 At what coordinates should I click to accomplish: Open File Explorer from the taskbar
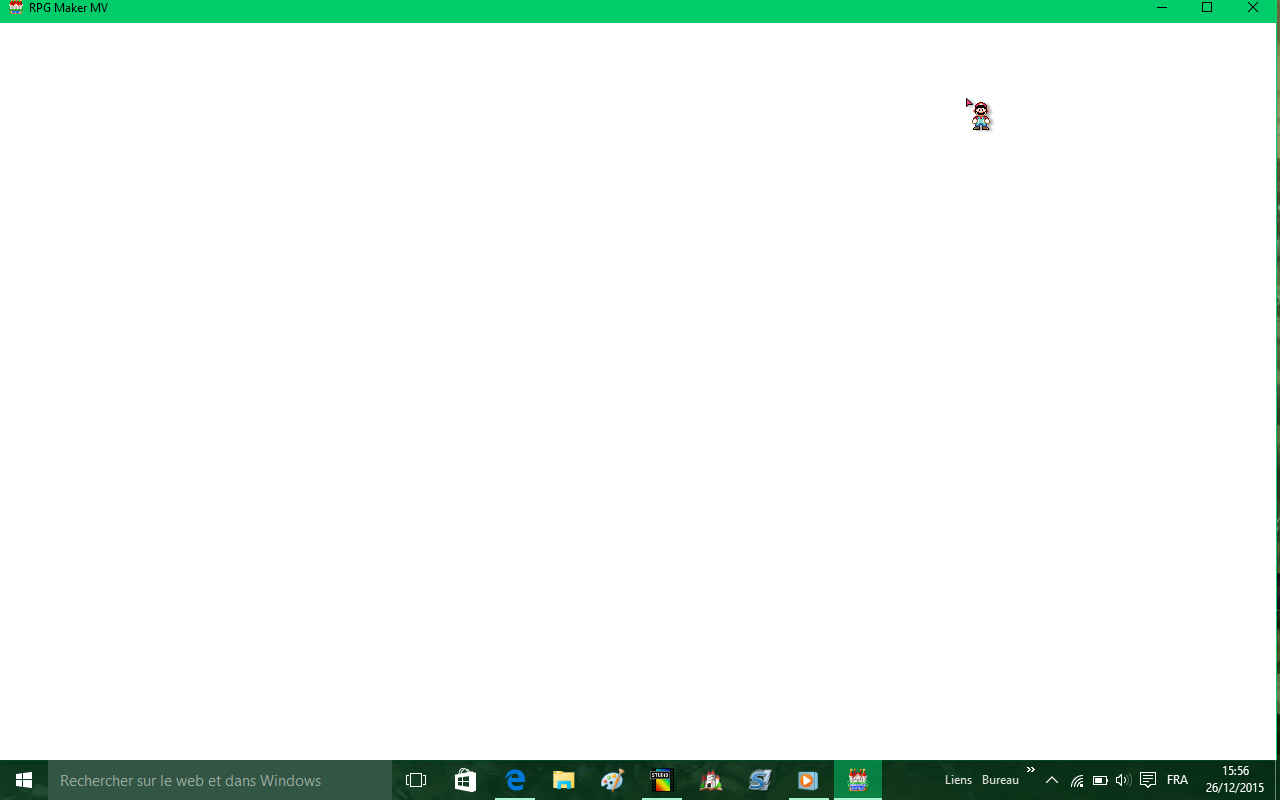coord(564,780)
